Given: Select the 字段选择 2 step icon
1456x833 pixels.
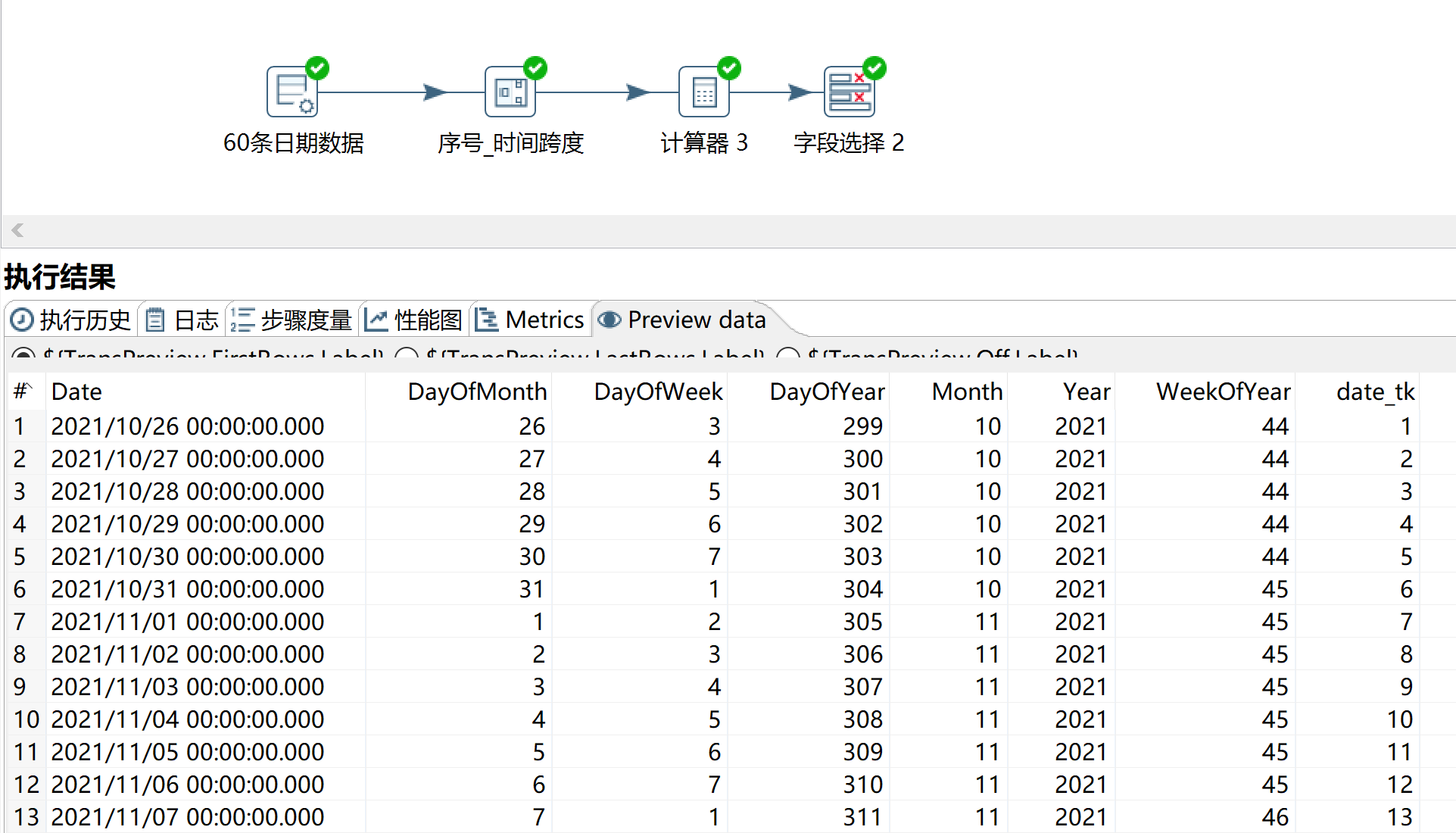Looking at the screenshot, I should tap(849, 92).
